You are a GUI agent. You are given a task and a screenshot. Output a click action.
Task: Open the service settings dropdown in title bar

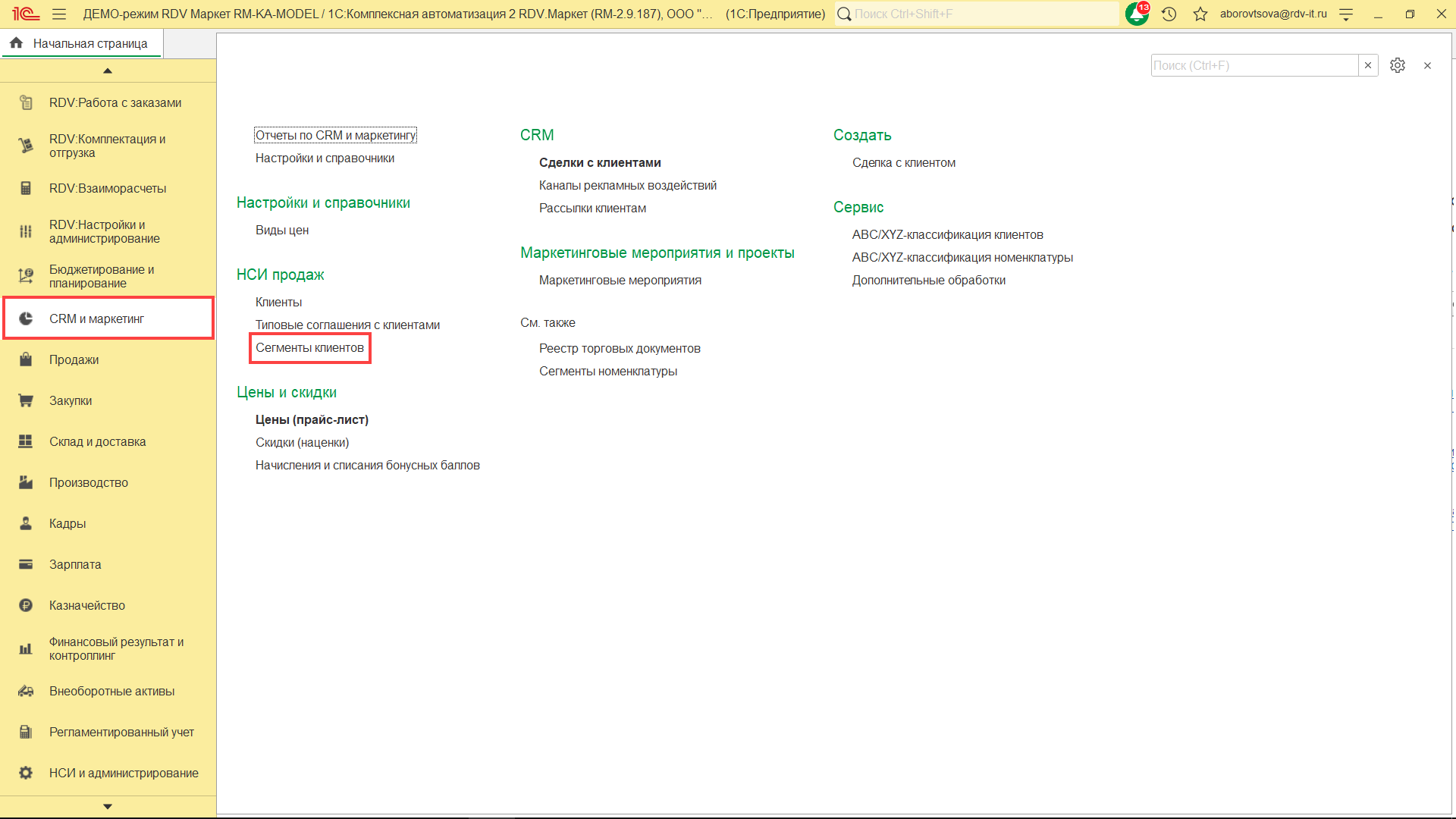point(1346,14)
